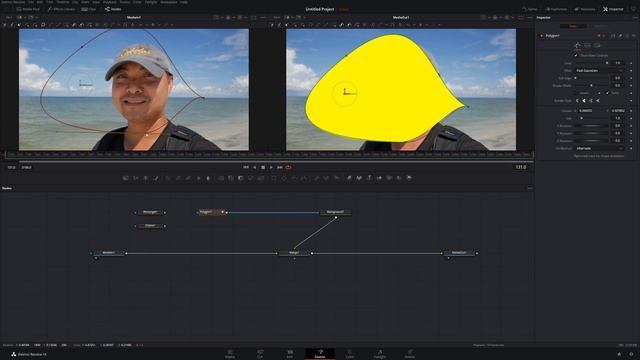Add a pEmitter particle tool from toolbar
This screenshot has width=640, height=360.
316,178
